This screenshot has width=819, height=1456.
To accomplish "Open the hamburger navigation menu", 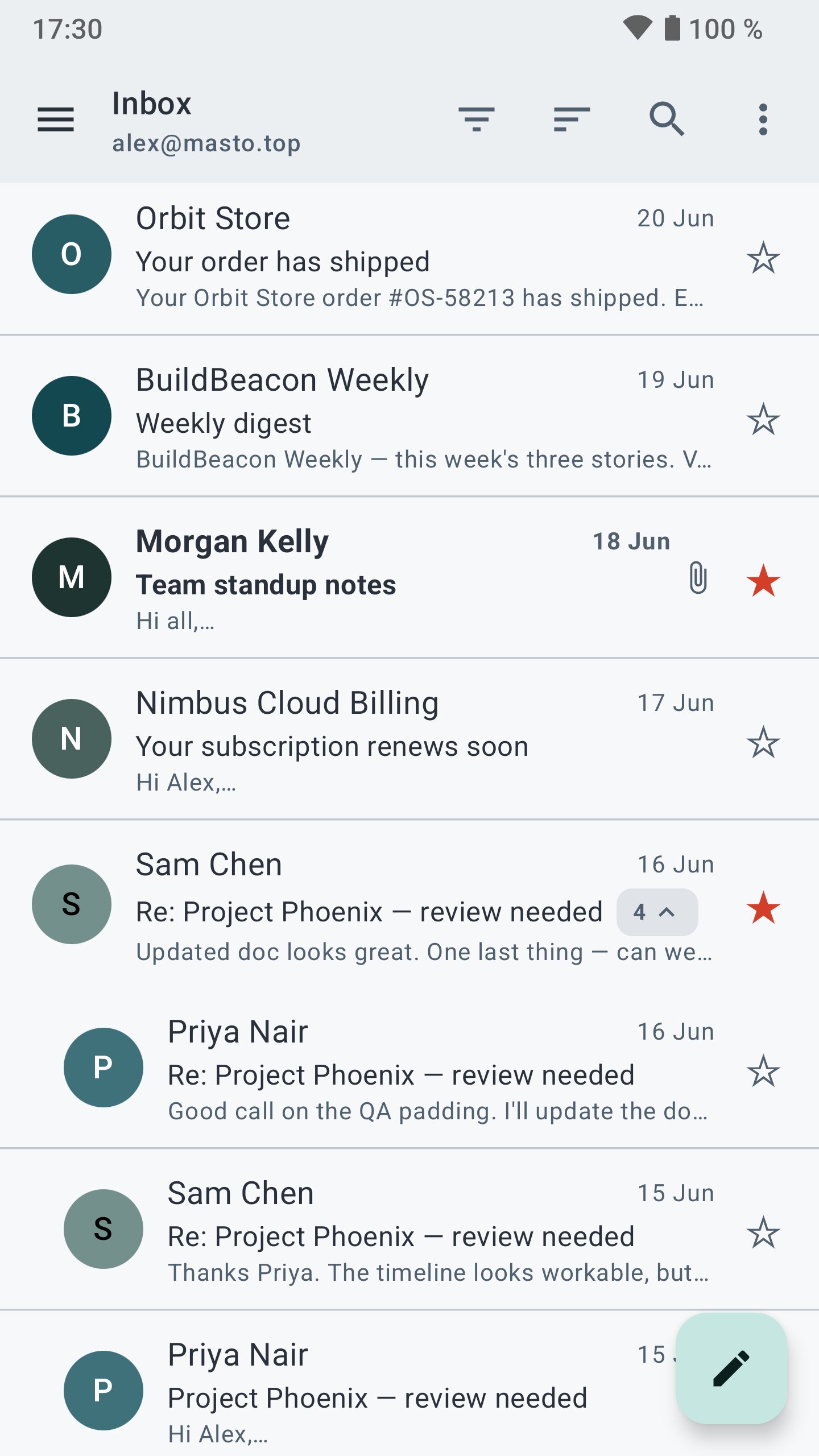I will pyautogui.click(x=56, y=119).
